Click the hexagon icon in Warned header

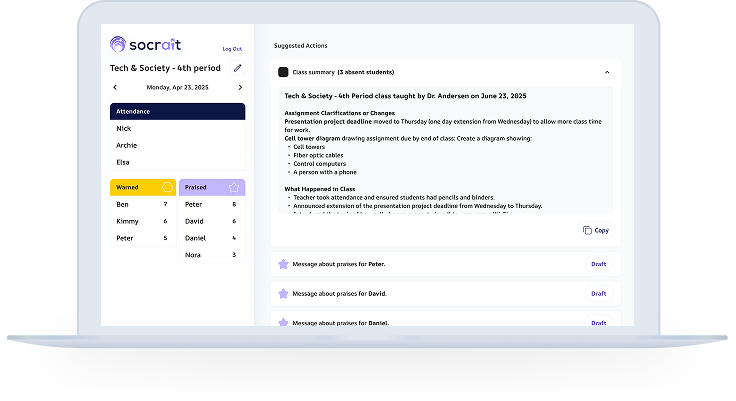point(167,187)
